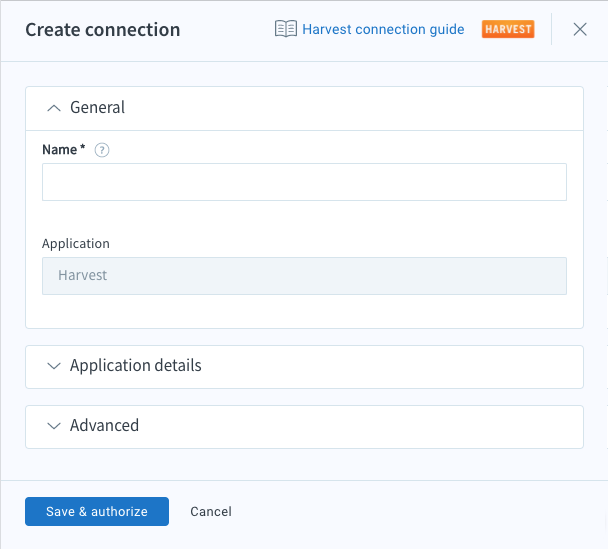Screen dimensions: 608x549
Task: Focus the Name input field
Action: [x=304, y=182]
